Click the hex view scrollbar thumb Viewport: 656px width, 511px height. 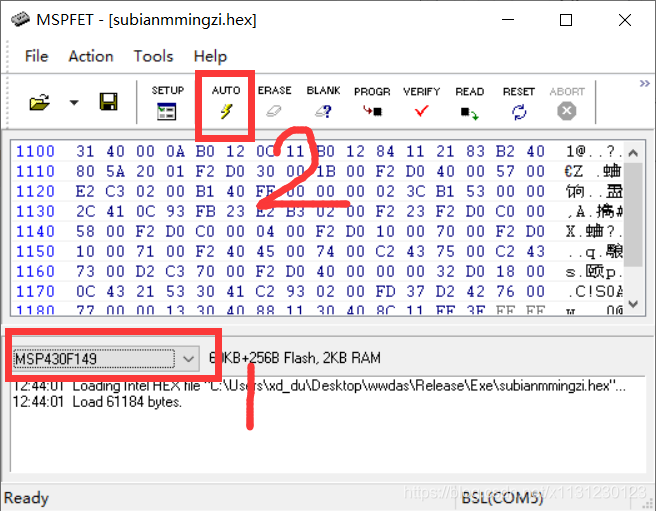click(x=633, y=214)
